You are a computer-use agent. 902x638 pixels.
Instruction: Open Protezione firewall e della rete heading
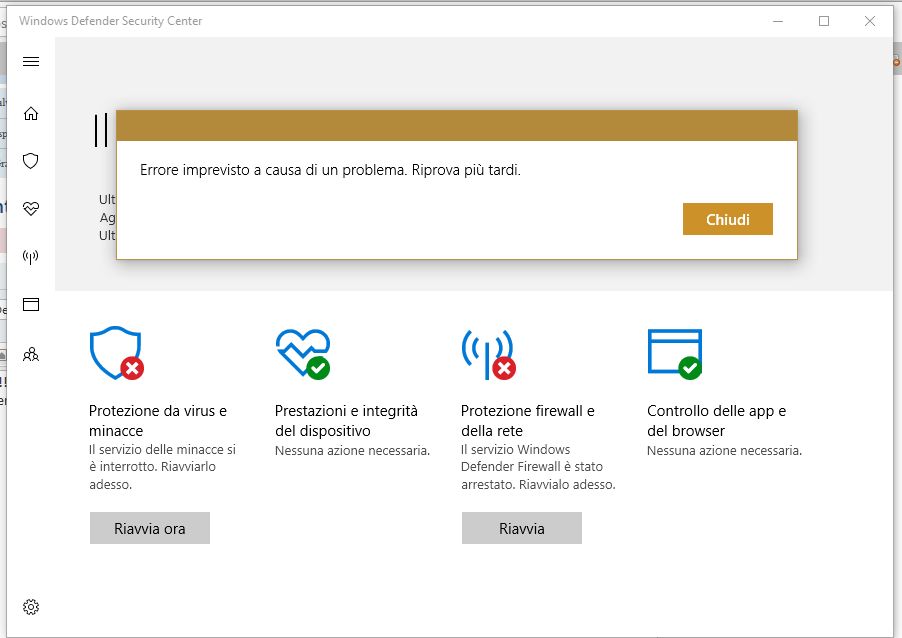pyautogui.click(x=528, y=421)
